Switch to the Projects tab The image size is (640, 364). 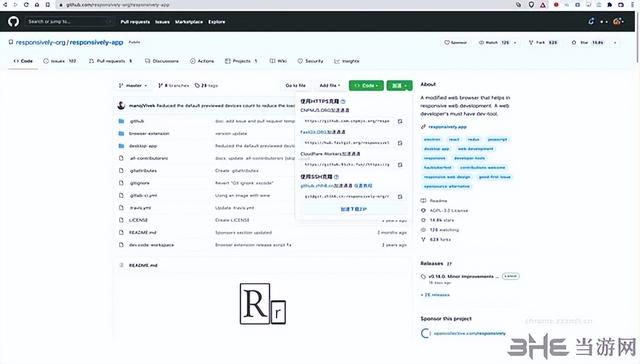pos(241,61)
